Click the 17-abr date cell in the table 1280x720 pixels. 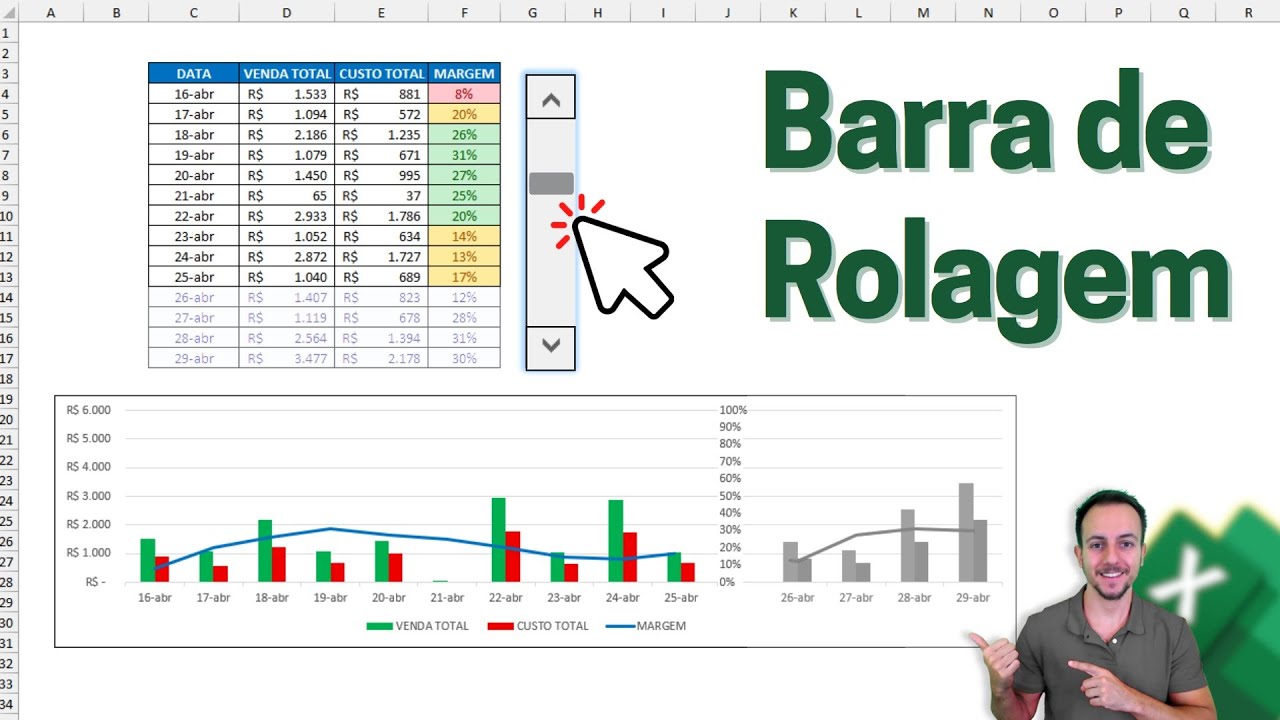pos(194,114)
